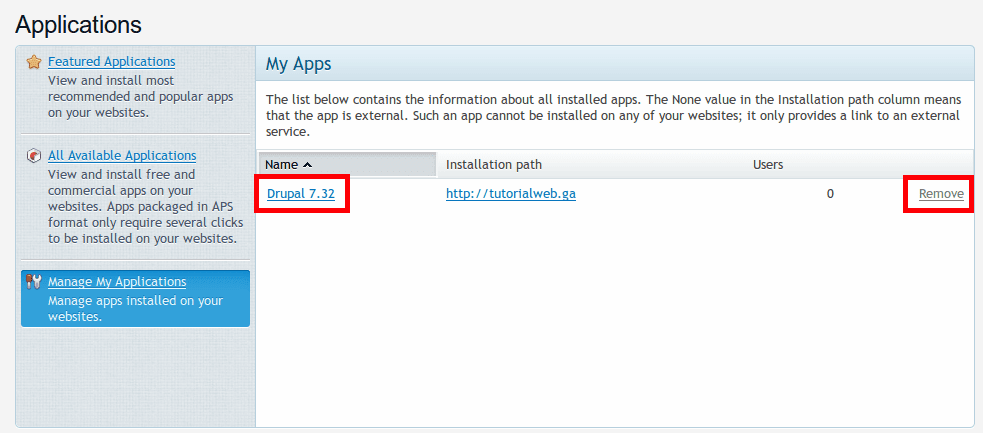Click the Featured Applications description text
983x433 pixels.
tap(140, 97)
